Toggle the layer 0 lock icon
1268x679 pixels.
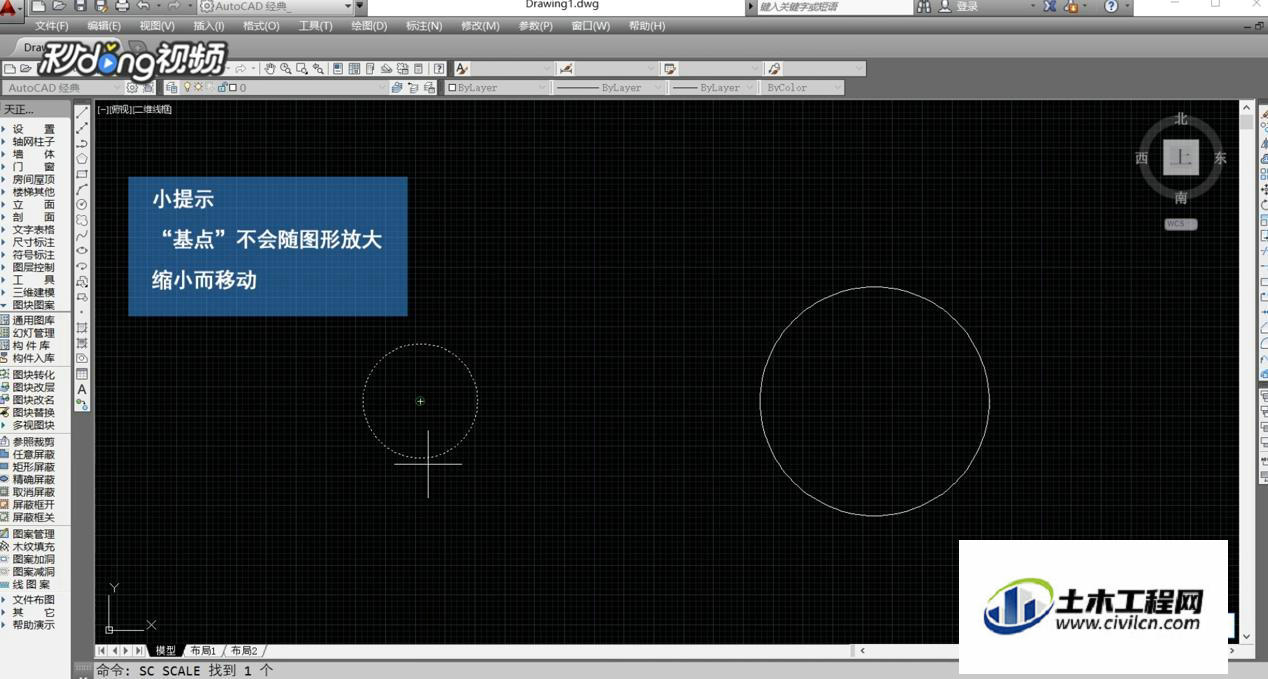(x=221, y=88)
